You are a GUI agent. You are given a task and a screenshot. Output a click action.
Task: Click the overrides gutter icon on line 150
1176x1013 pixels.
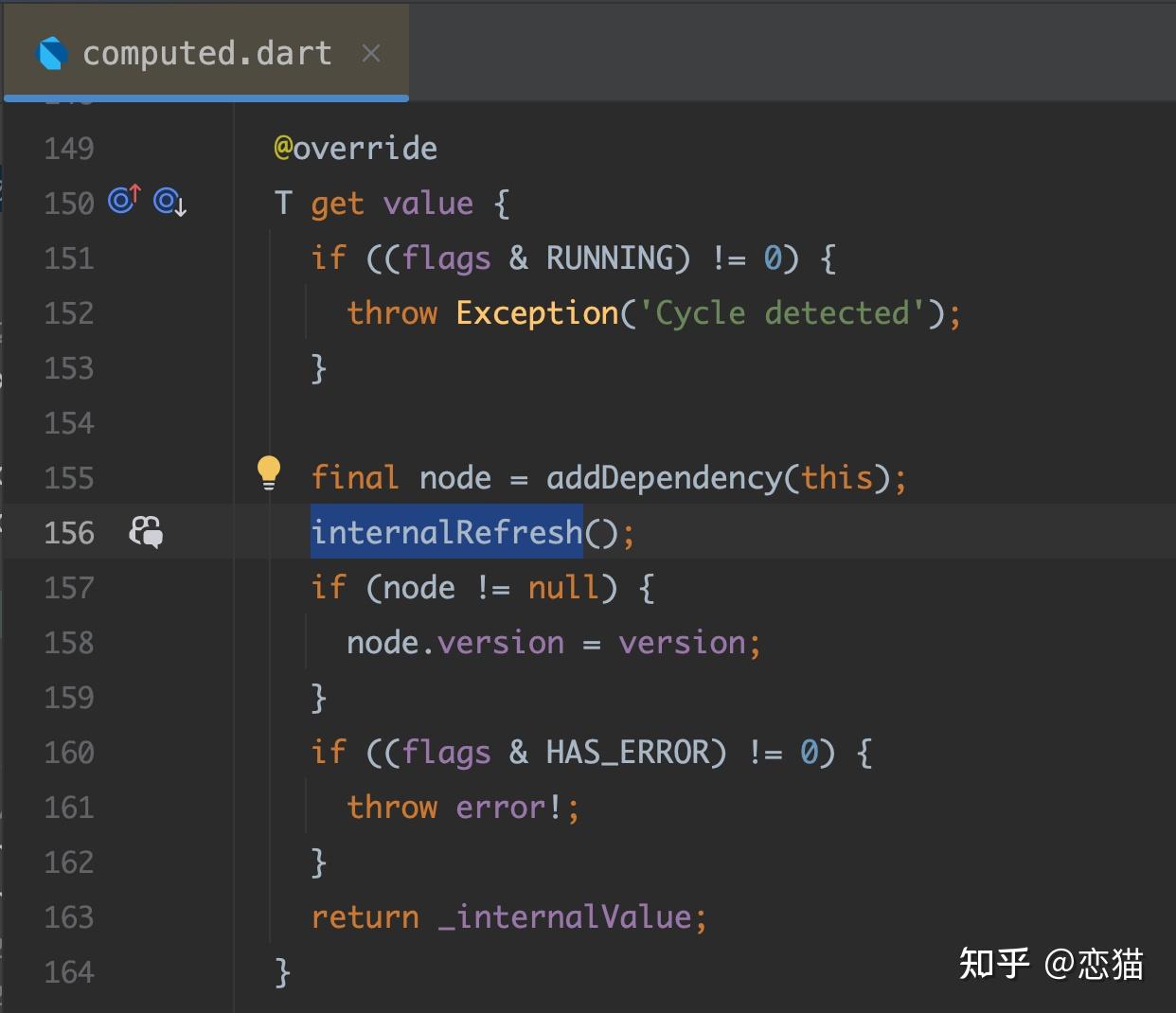point(124,200)
